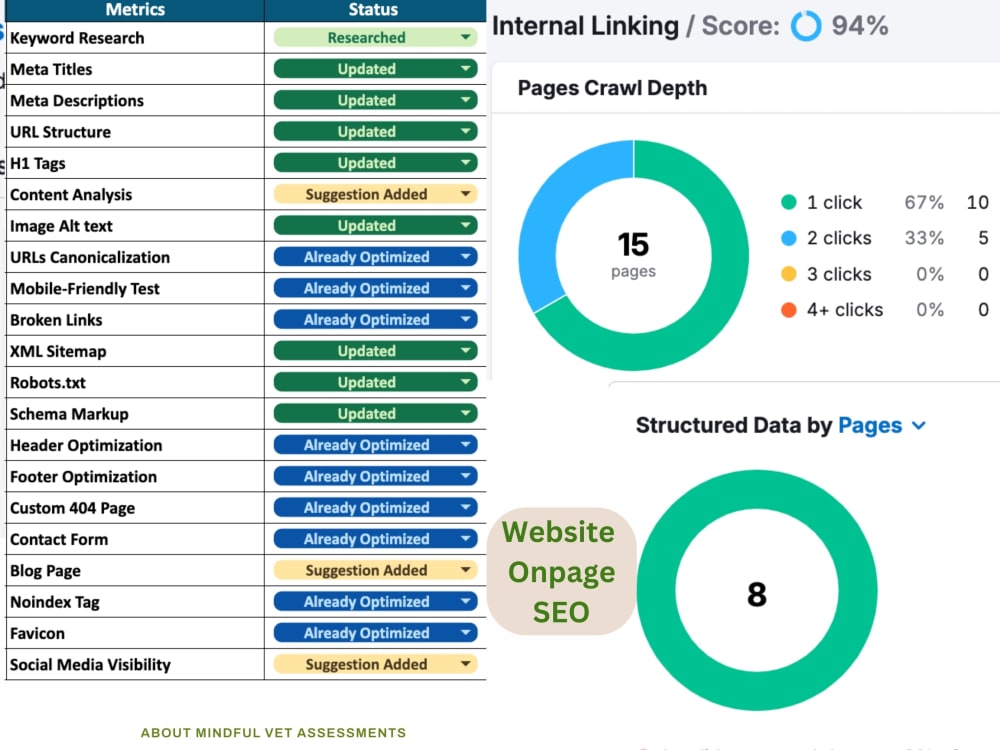Open Favicon status dropdown
The width and height of the screenshot is (1000, 750).
click(x=376, y=633)
